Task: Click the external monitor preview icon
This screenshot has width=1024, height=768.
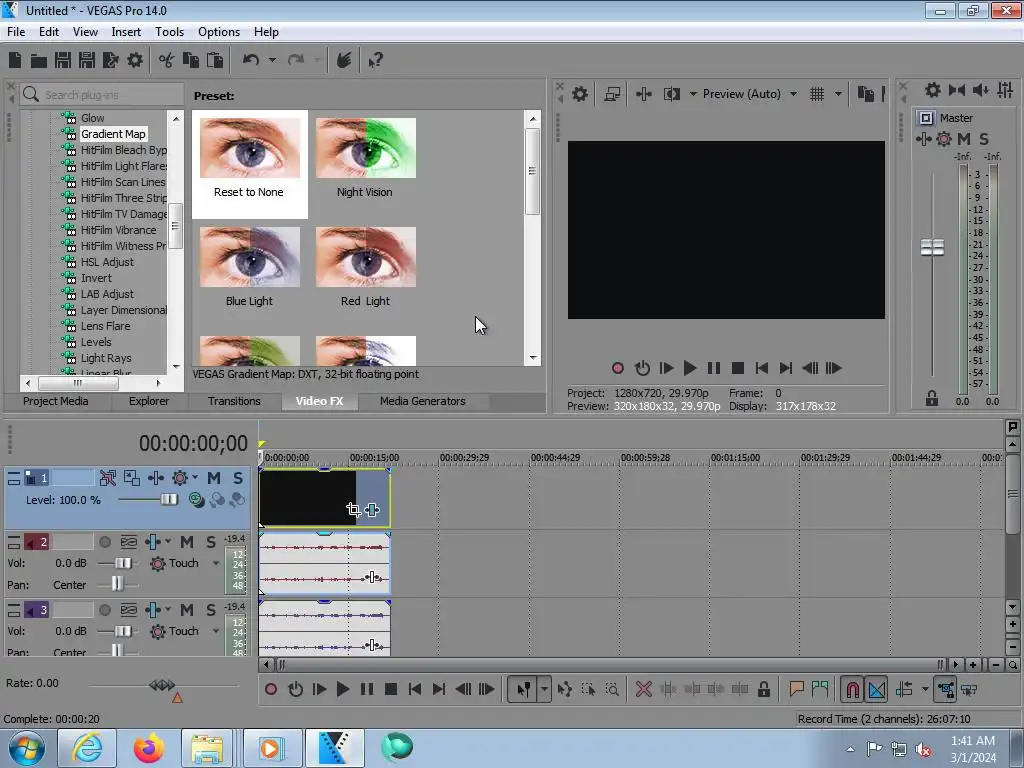Action: pyautogui.click(x=612, y=94)
